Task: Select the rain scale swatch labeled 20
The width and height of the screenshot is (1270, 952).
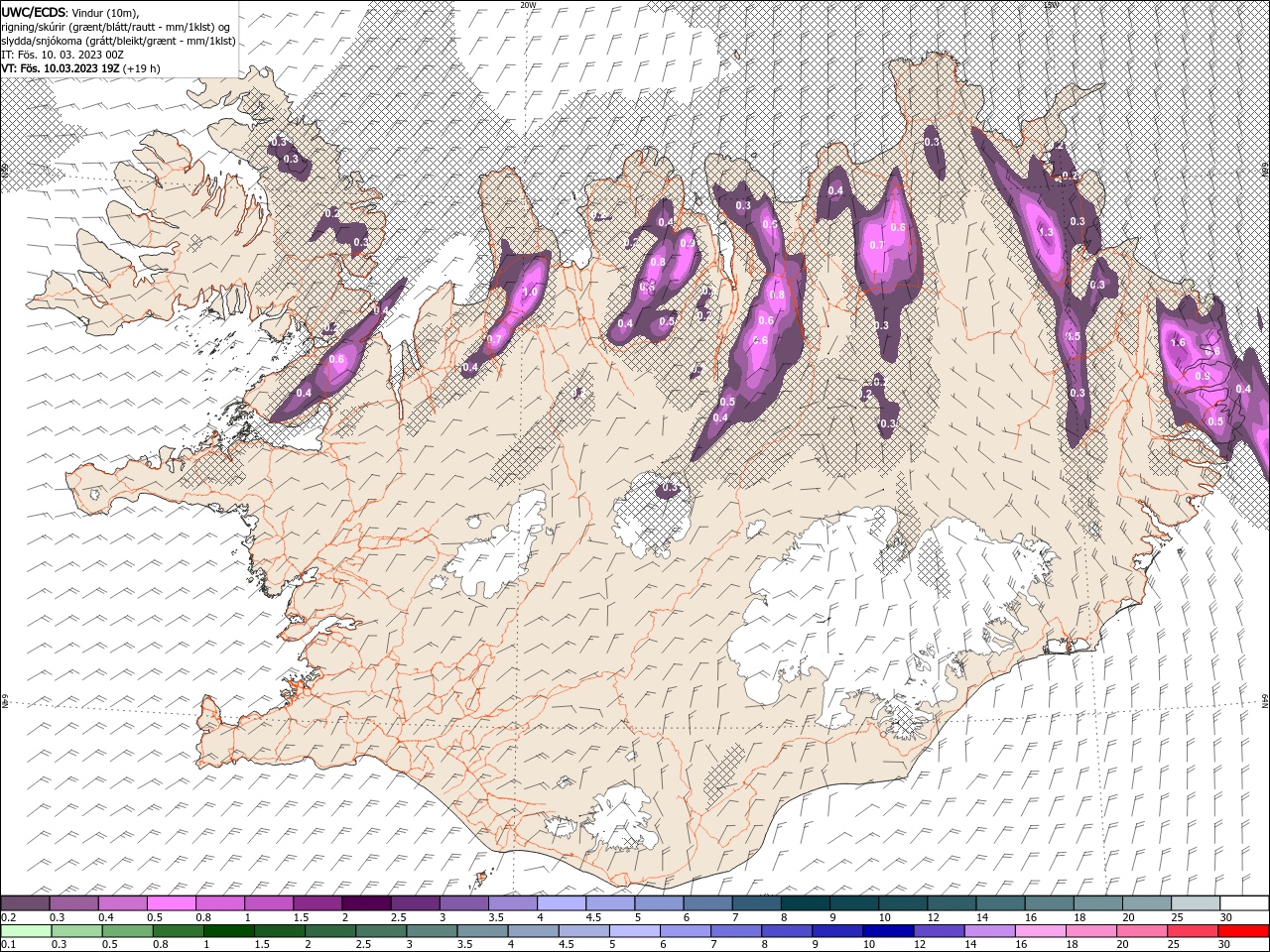Action: pos(1141,931)
